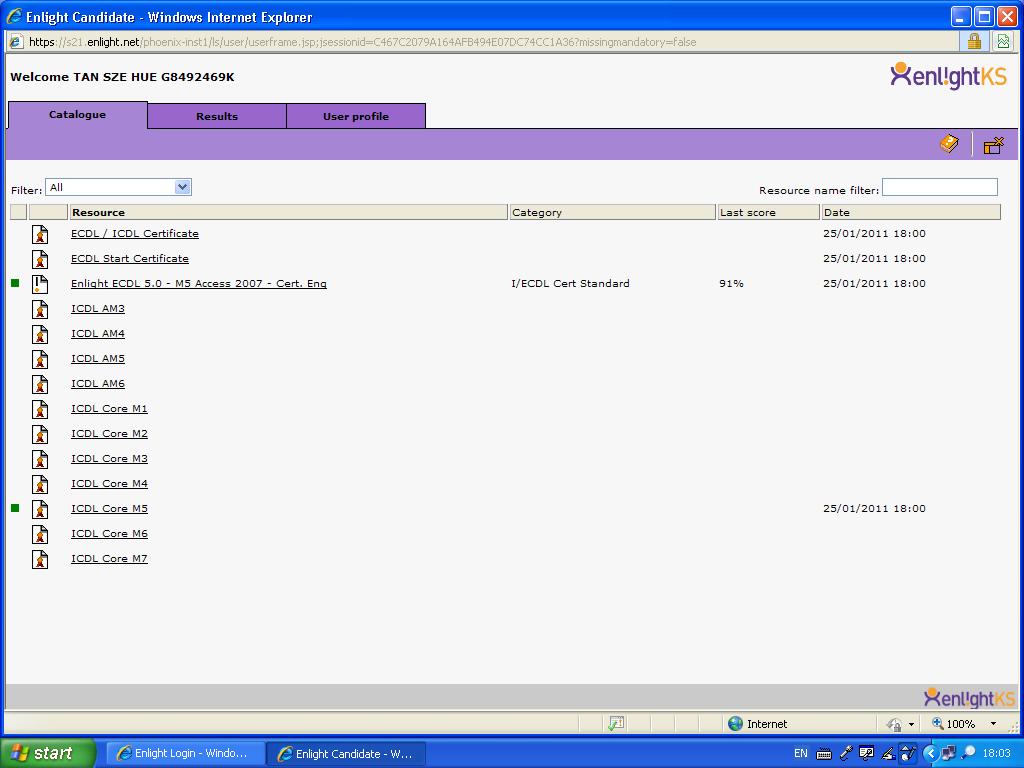Click the certificate icon beside ICDL Core M6
Screen dimensions: 1024x768
[x=40, y=534]
